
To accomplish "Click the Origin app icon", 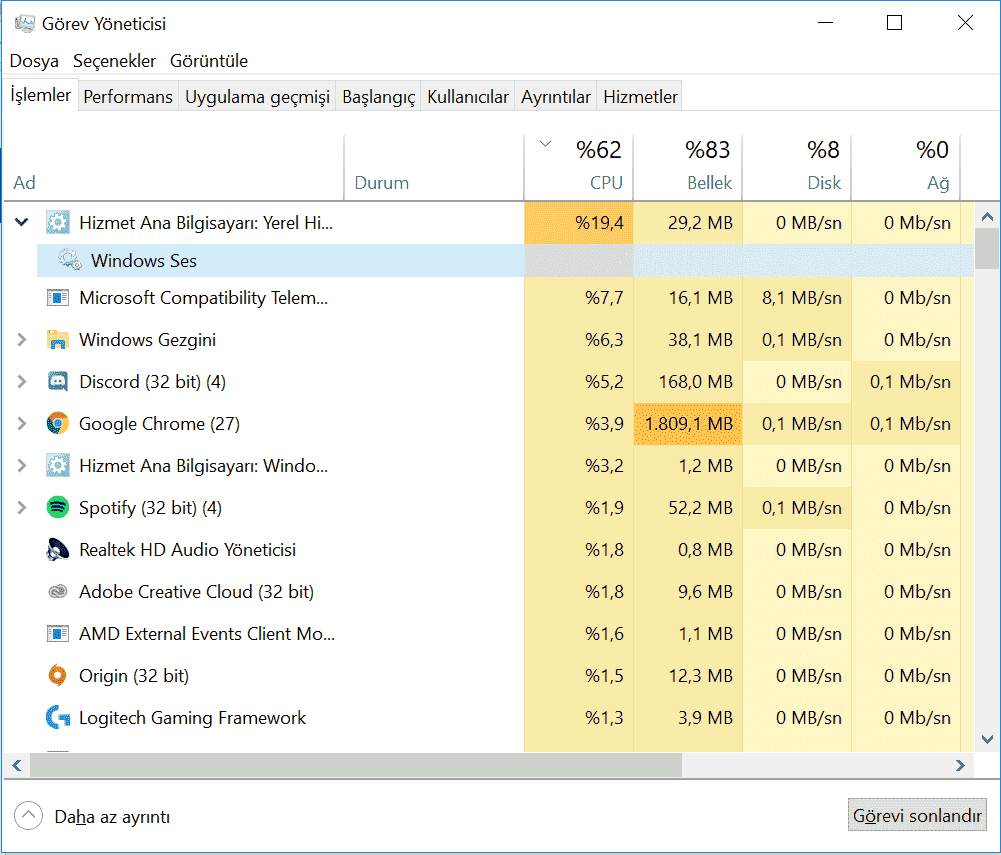I will [x=57, y=676].
